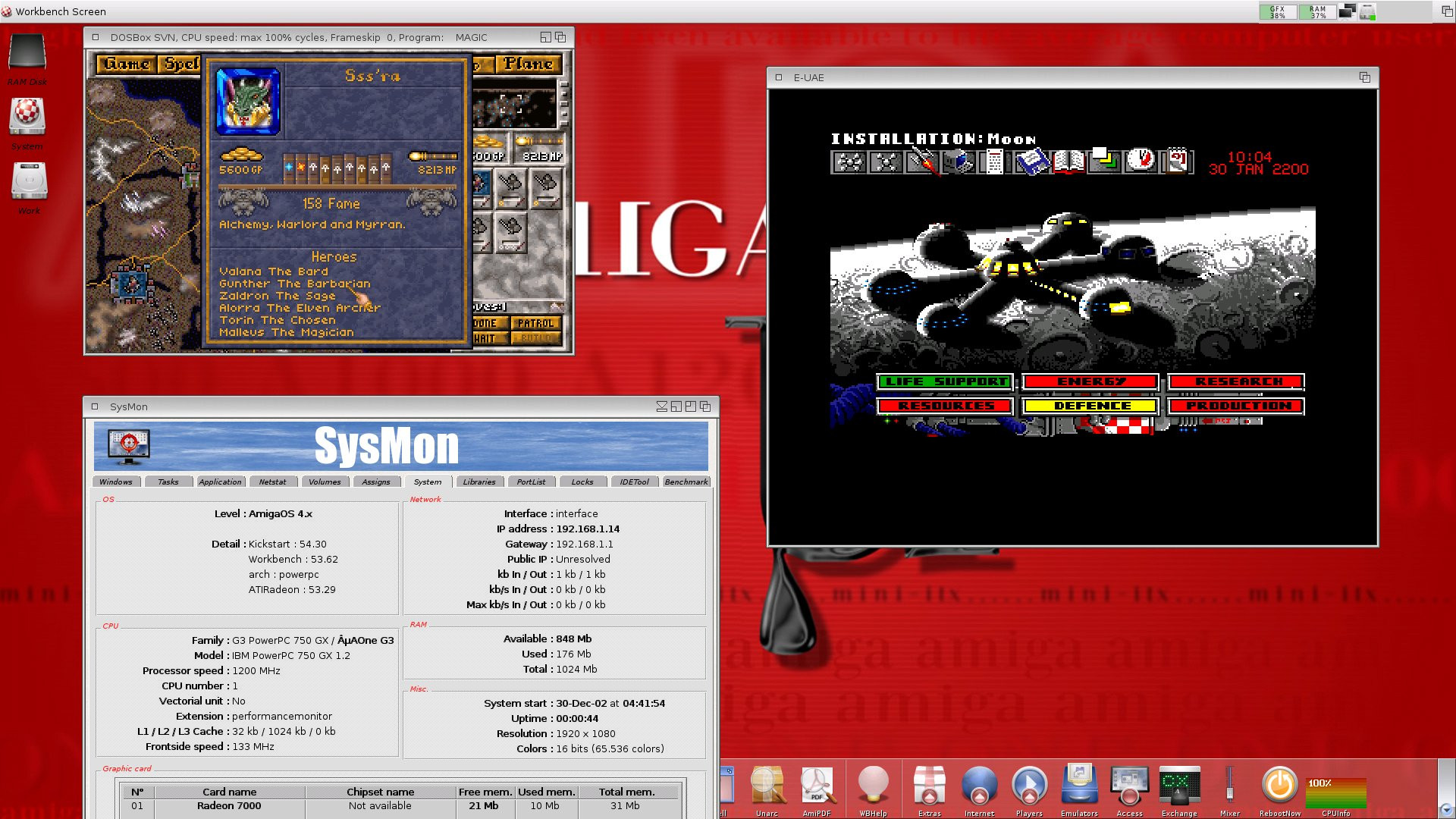This screenshot has height=819, width=1456.
Task: Switch to the Windows tab in SysMon
Action: click(116, 482)
